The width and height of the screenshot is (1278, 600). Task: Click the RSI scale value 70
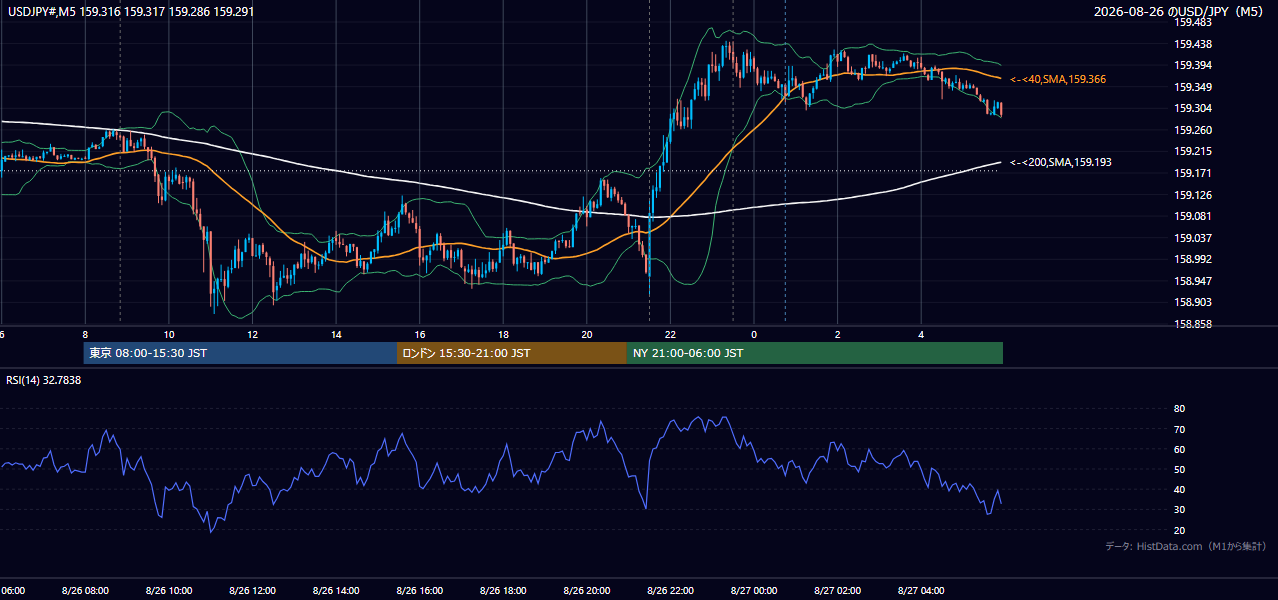(1180, 429)
